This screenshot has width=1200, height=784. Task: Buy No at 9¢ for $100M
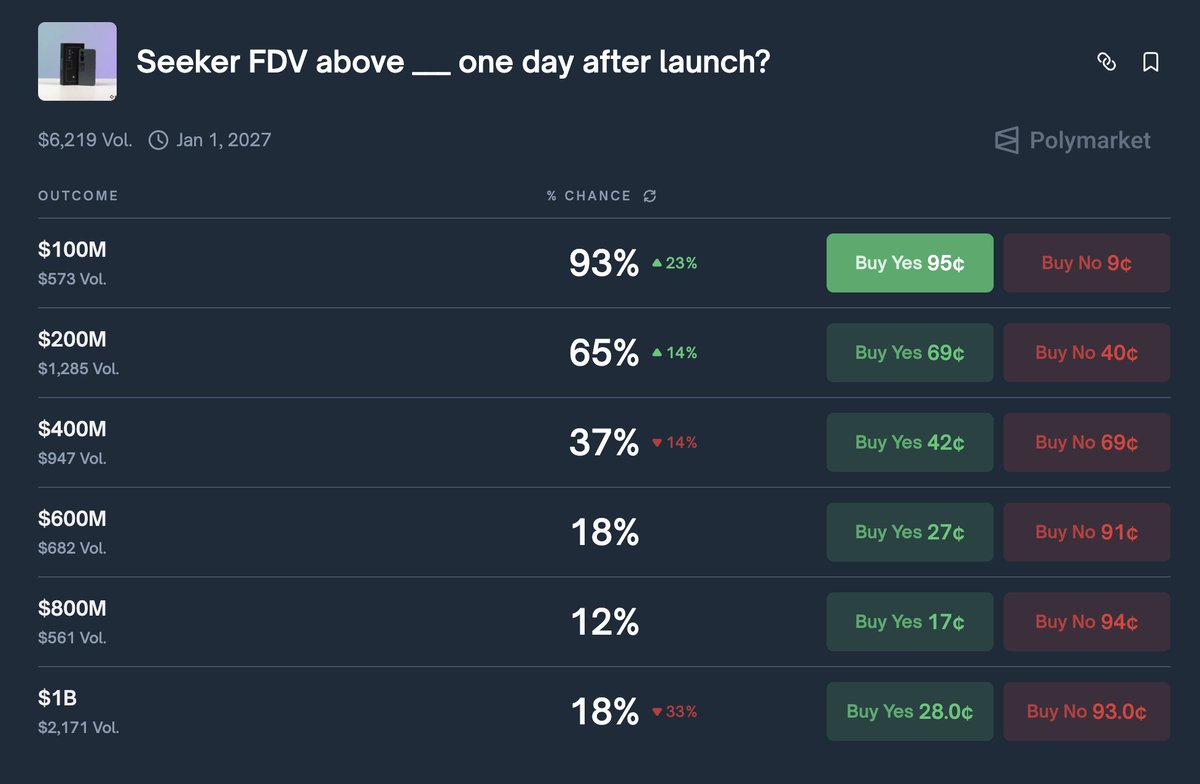point(1086,263)
